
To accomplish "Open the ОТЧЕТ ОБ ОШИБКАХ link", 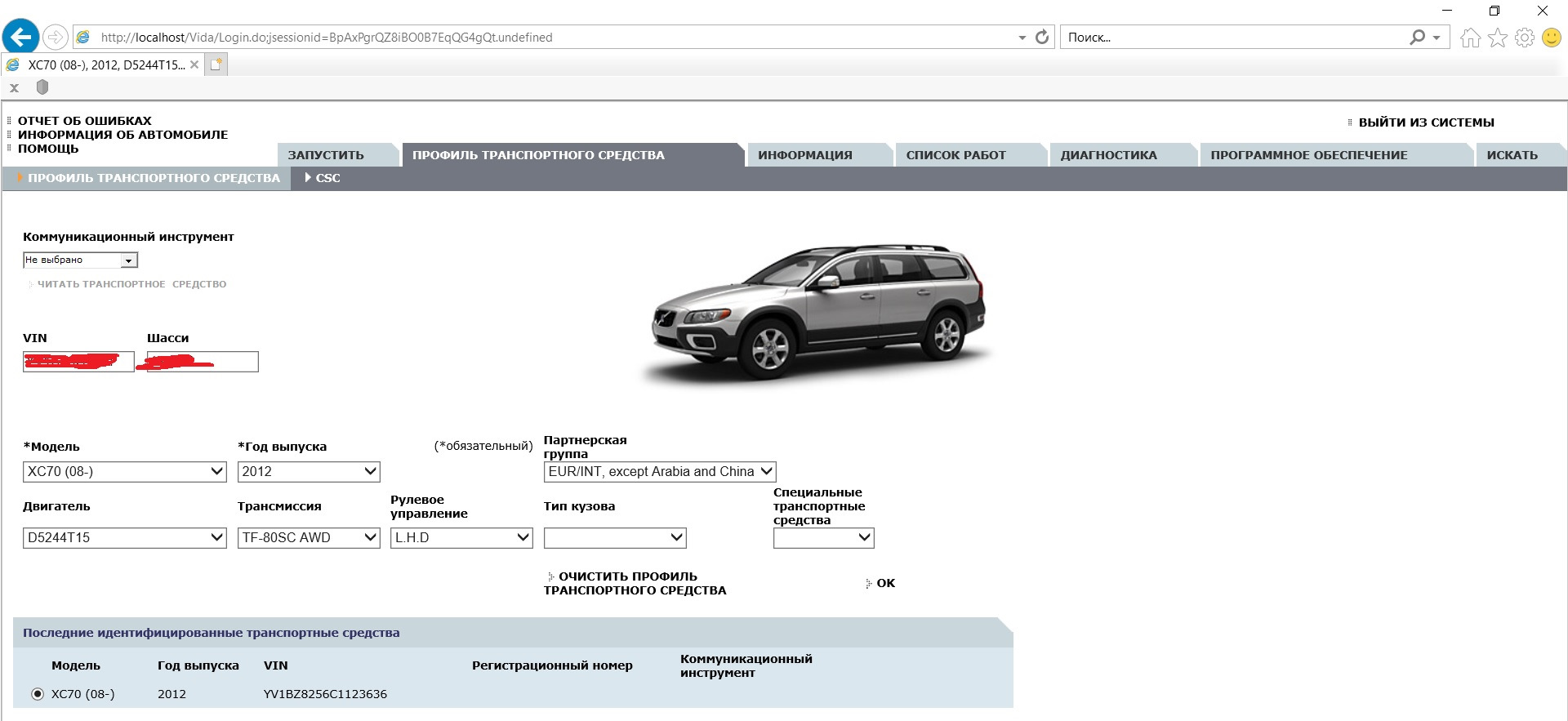I will pyautogui.click(x=85, y=121).
